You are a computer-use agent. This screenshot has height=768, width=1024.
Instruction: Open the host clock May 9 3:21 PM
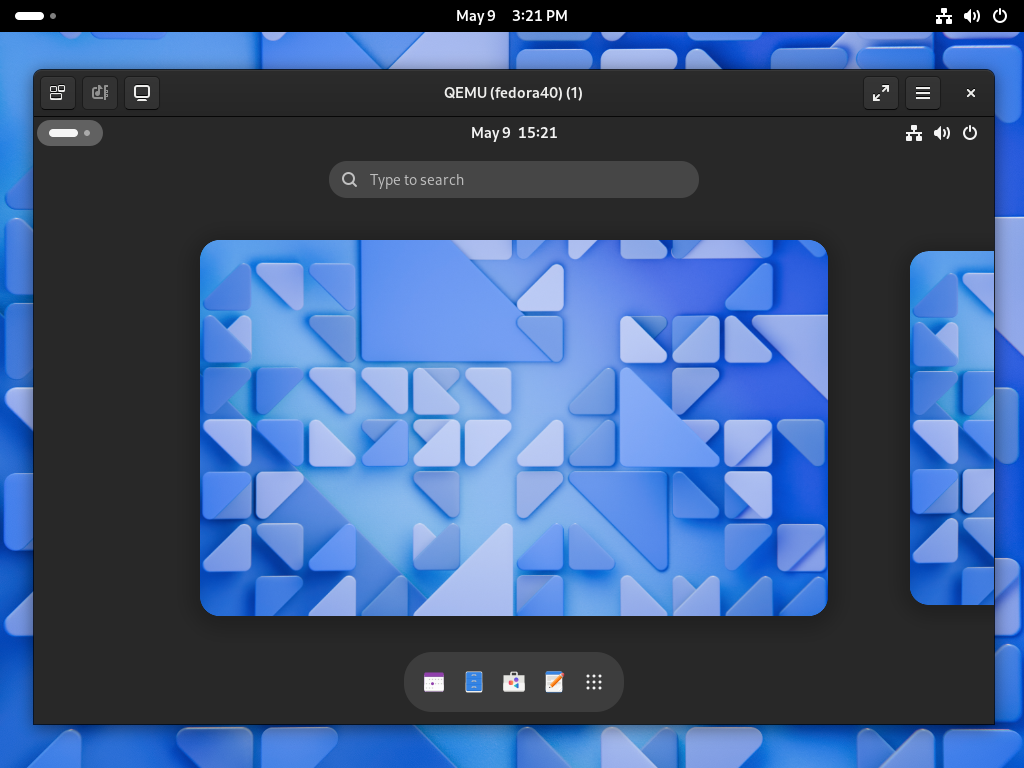pyautogui.click(x=512, y=16)
